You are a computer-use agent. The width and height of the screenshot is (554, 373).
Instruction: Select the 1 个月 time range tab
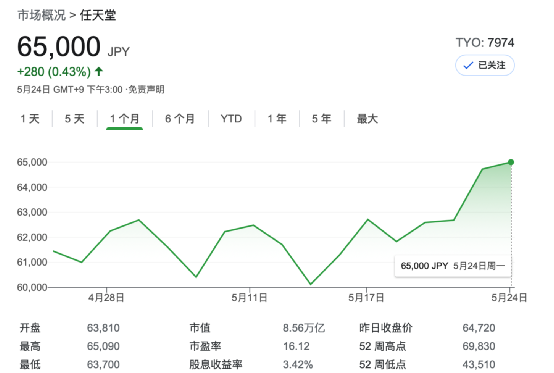pyautogui.click(x=124, y=119)
